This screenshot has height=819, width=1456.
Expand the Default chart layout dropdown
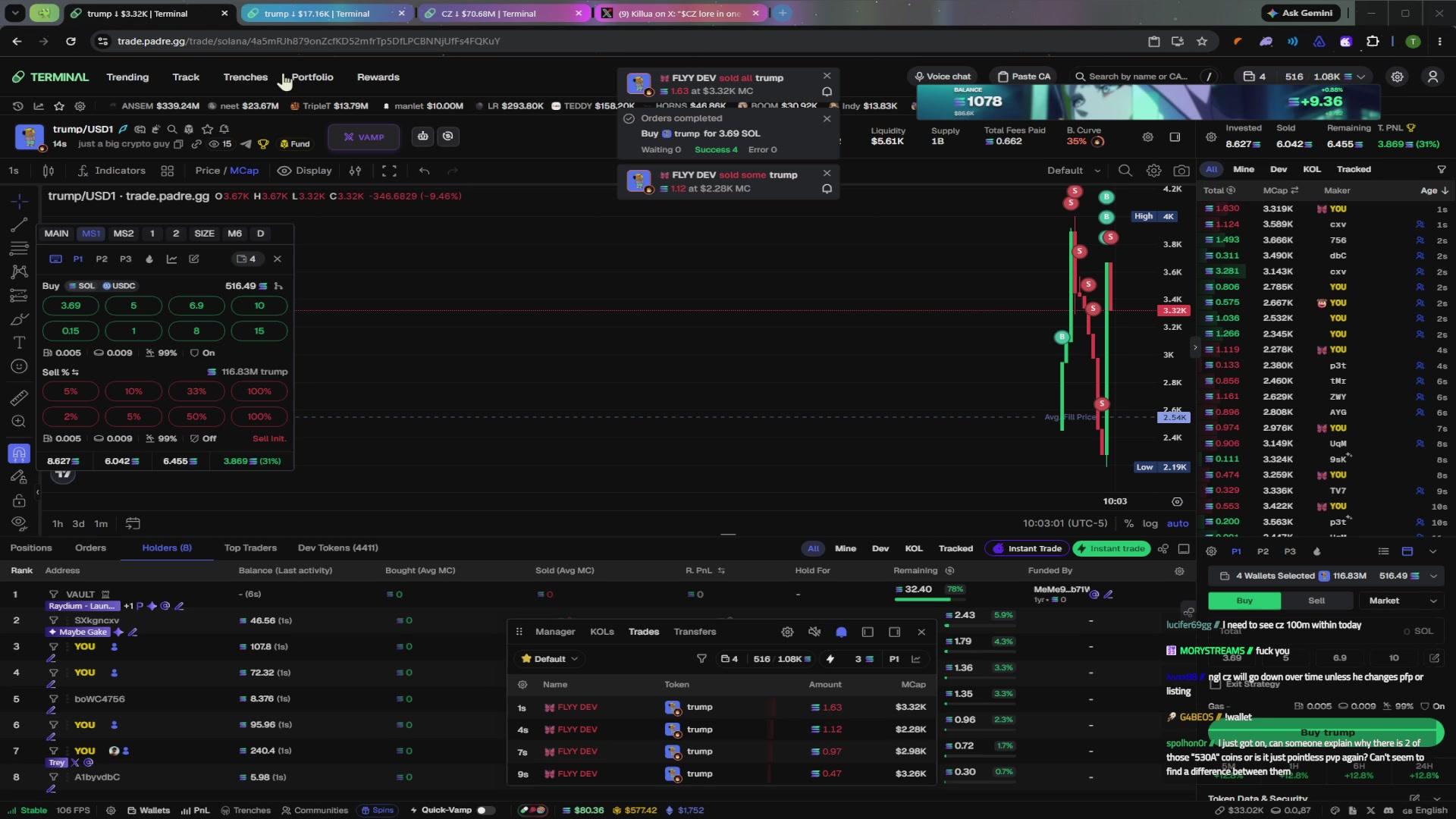pyautogui.click(x=1074, y=171)
